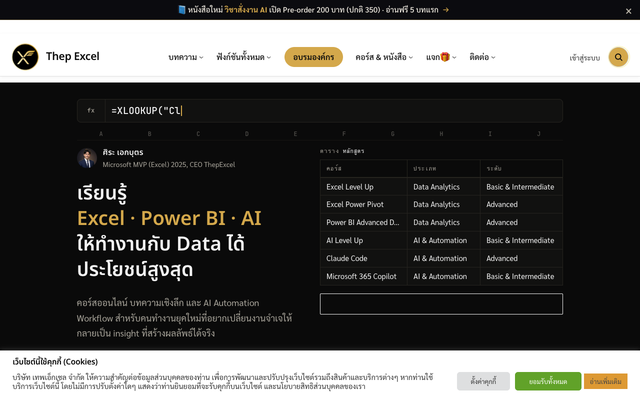
Task: Open the Pre-order book announcement link
Action: click(313, 10)
